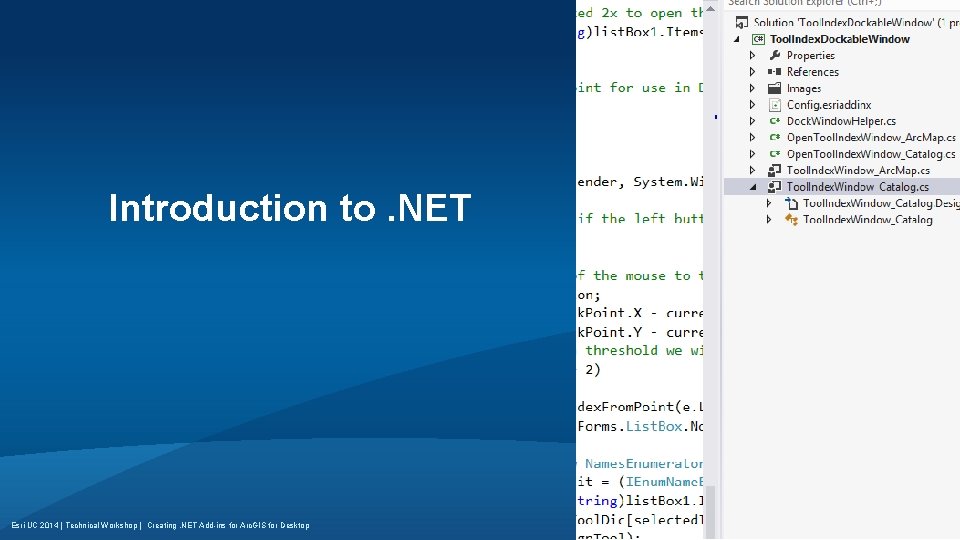The width and height of the screenshot is (960, 540).
Task: Open DockWindowHelper.cs file
Action: click(841, 121)
